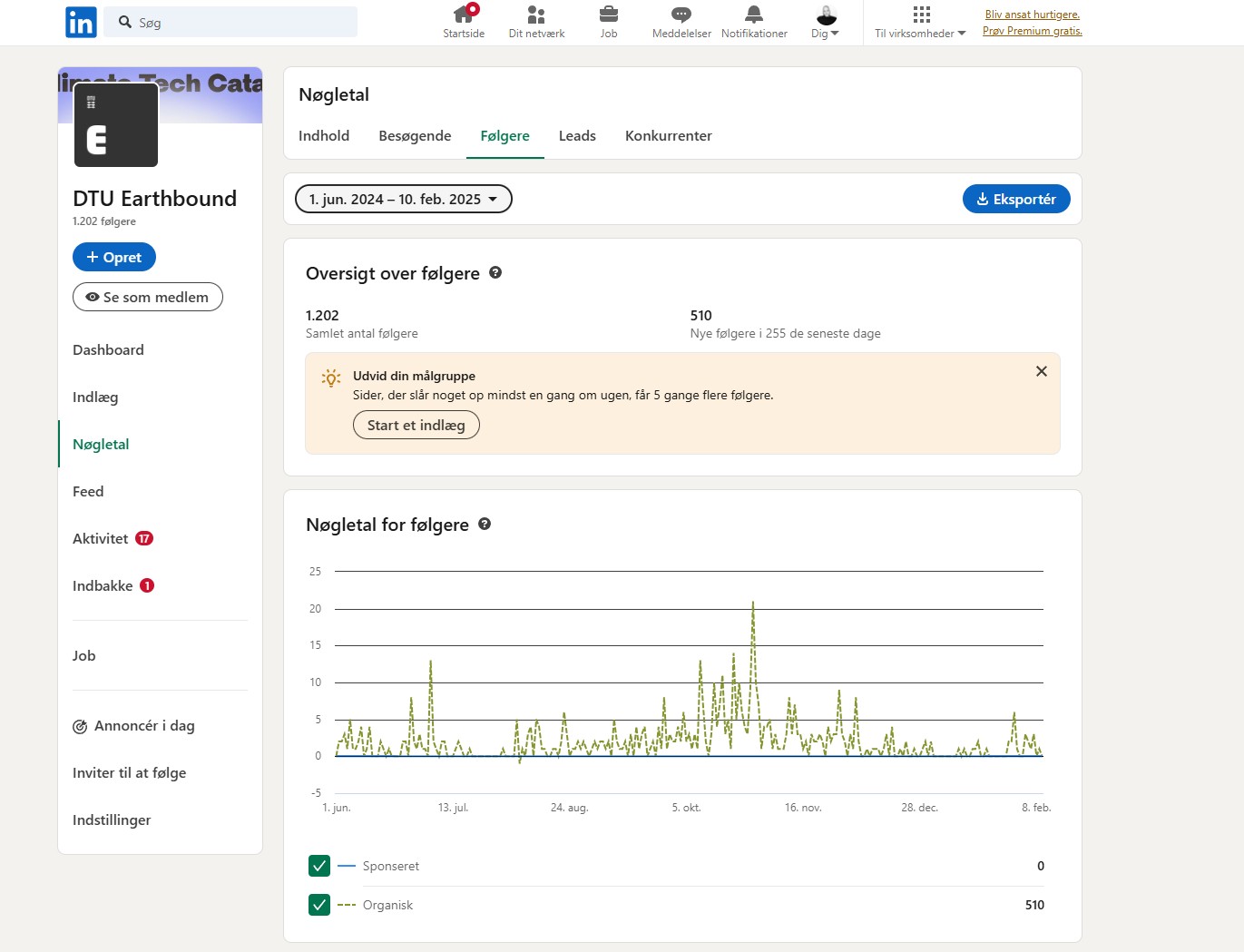Click the 16. nov. axis label
This screenshot has width=1244, height=952.
tap(803, 808)
